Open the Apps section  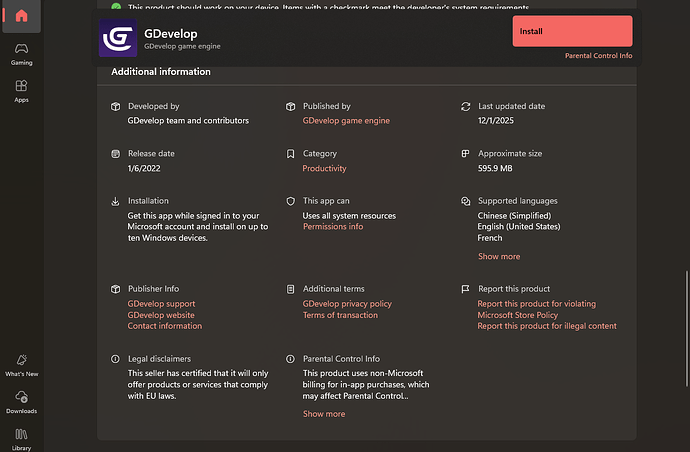[21, 91]
